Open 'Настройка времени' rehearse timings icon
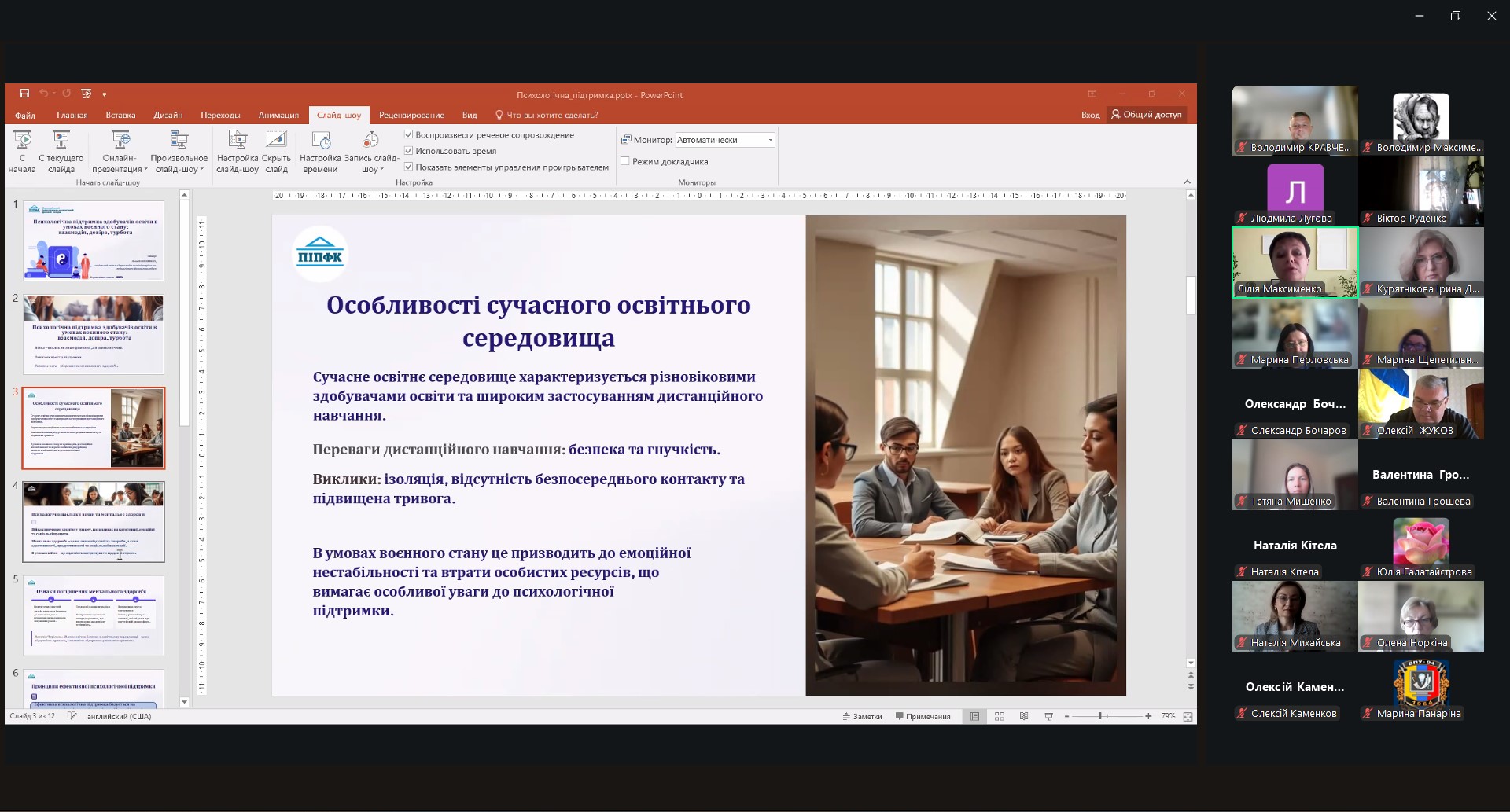Image resolution: width=1510 pixels, height=812 pixels. click(320, 141)
